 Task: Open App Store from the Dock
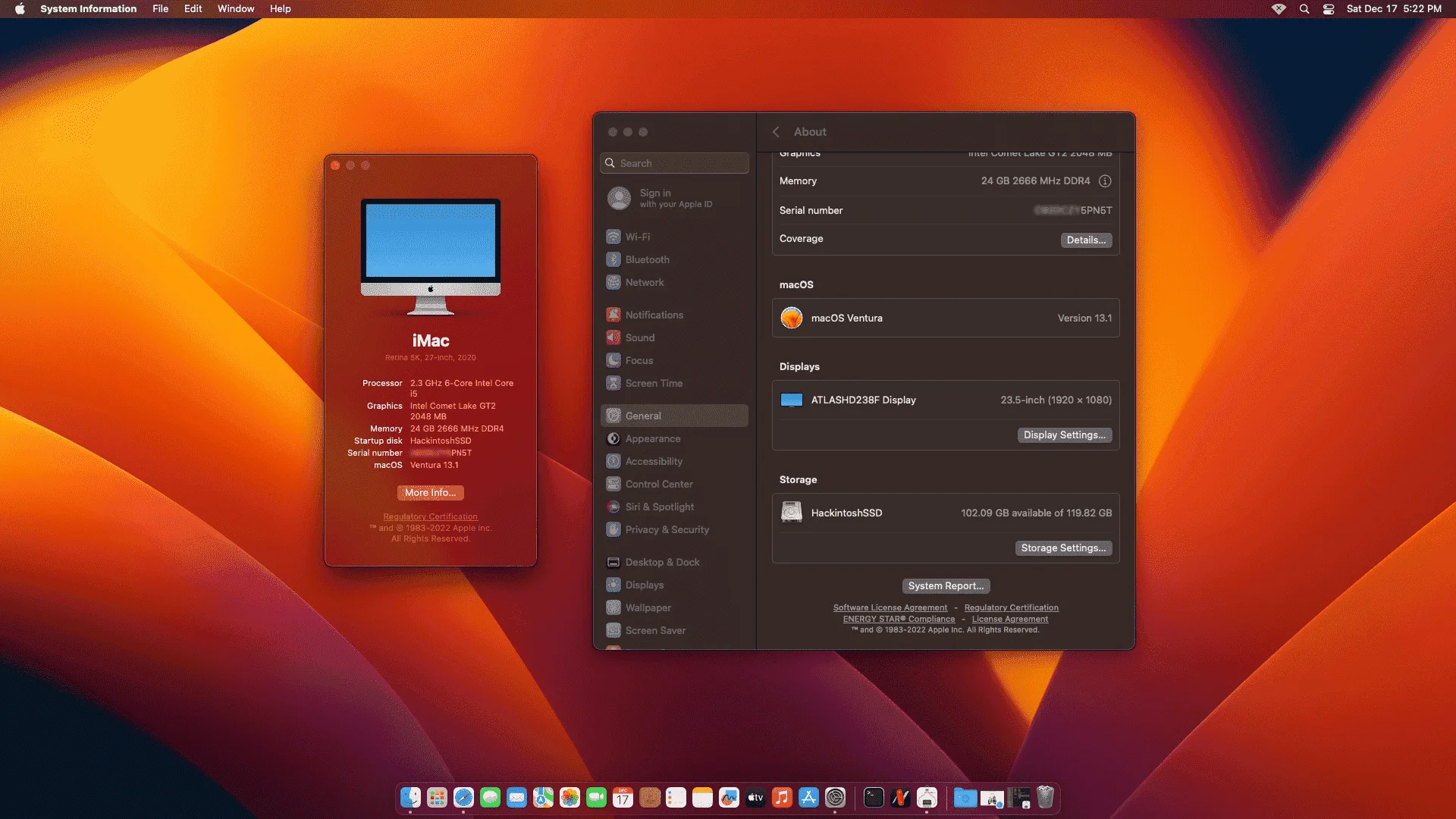click(x=808, y=798)
